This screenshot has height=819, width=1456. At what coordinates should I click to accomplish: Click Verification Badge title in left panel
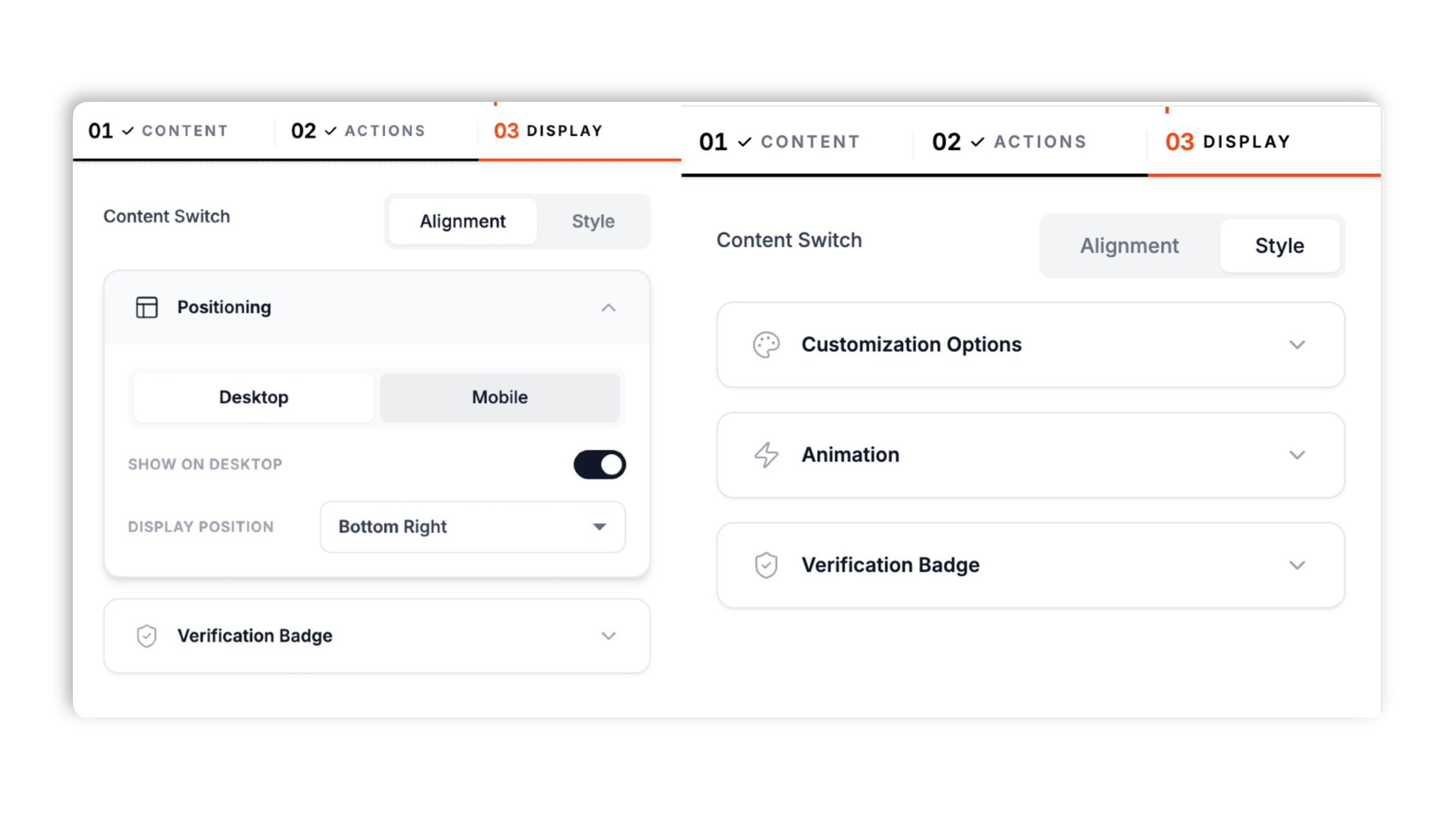pos(255,636)
